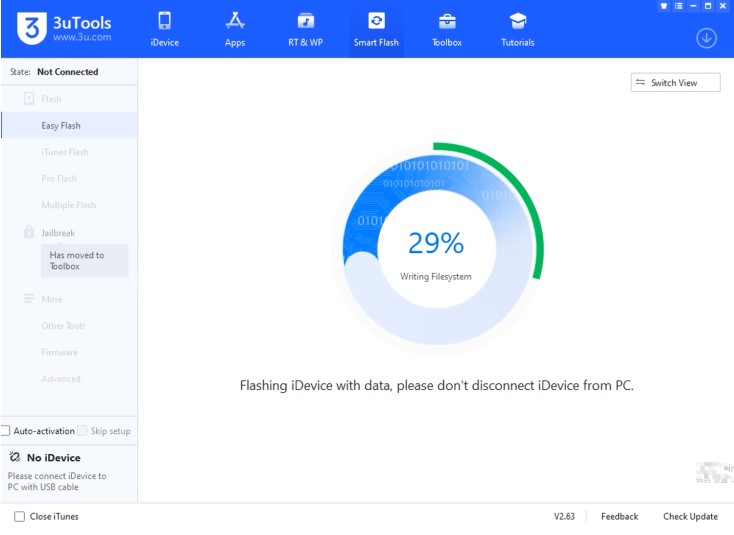
Task: Open the iDevice section icon
Action: point(165,21)
